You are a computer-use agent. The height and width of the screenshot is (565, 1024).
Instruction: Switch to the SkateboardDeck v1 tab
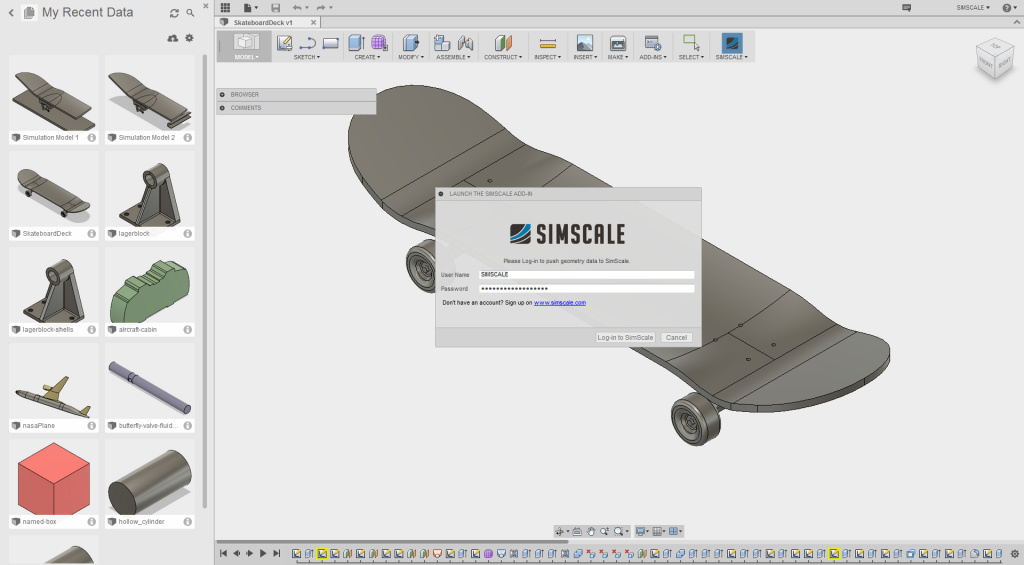[262, 21]
